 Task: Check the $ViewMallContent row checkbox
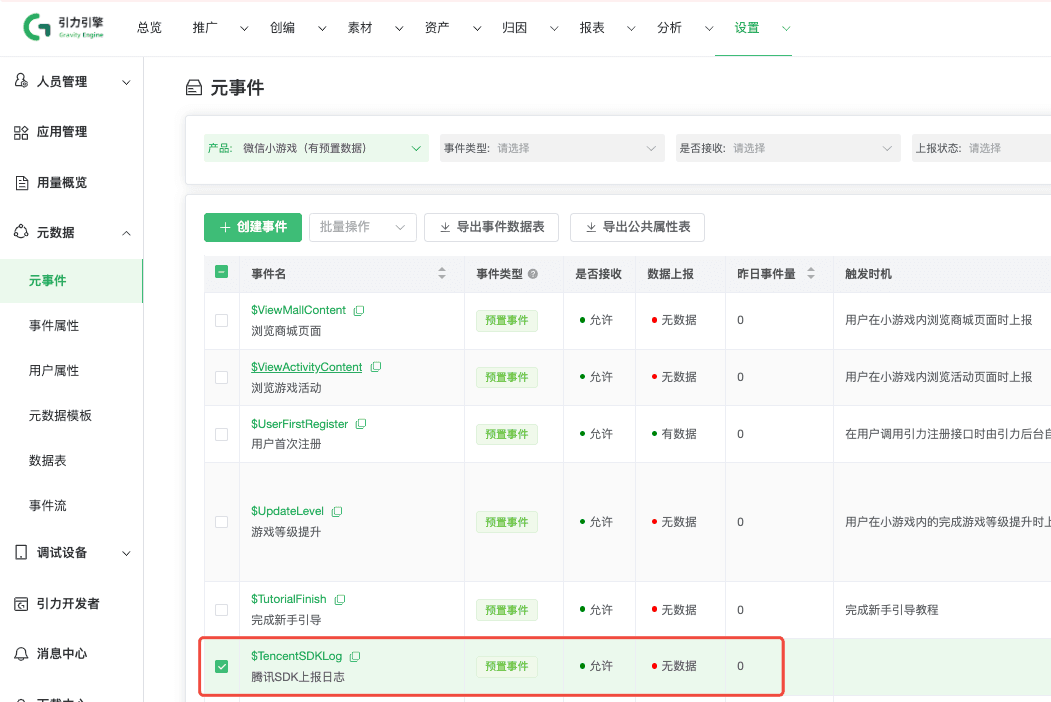click(x=221, y=320)
